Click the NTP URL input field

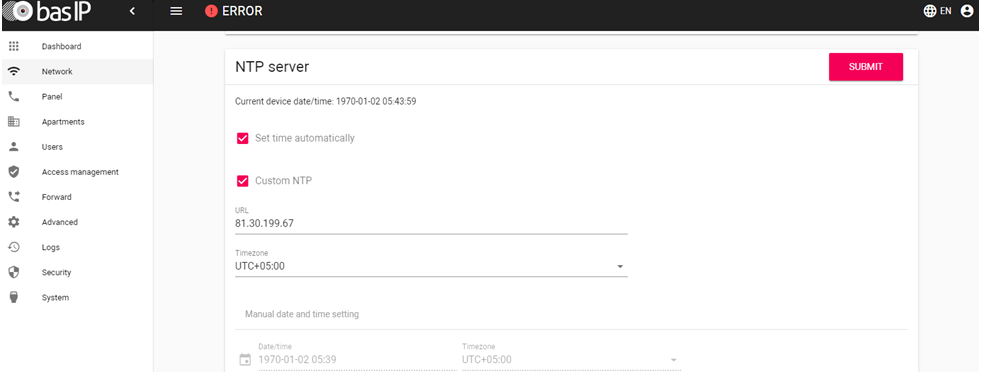tap(431, 223)
